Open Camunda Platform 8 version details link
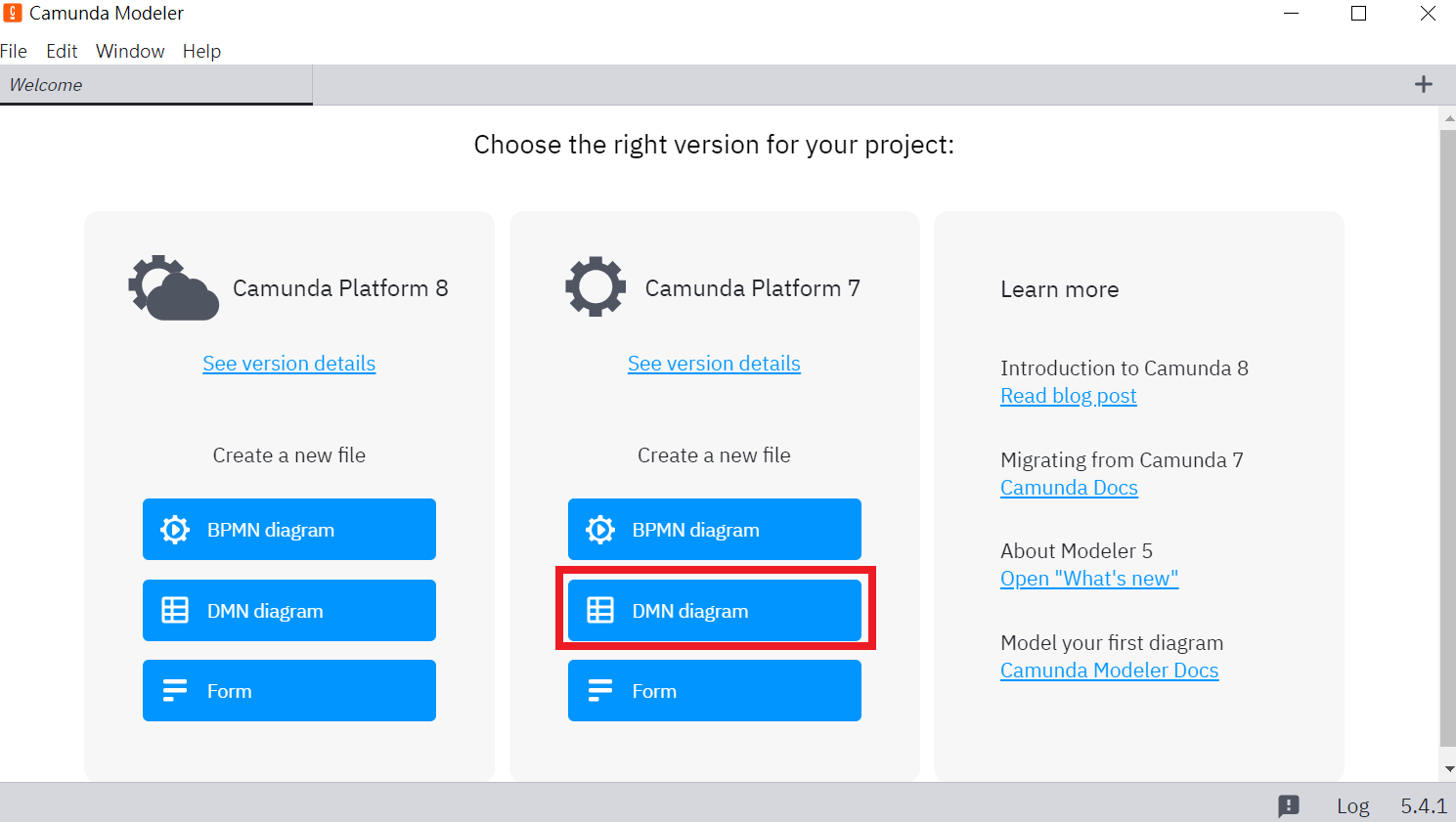 (x=289, y=364)
